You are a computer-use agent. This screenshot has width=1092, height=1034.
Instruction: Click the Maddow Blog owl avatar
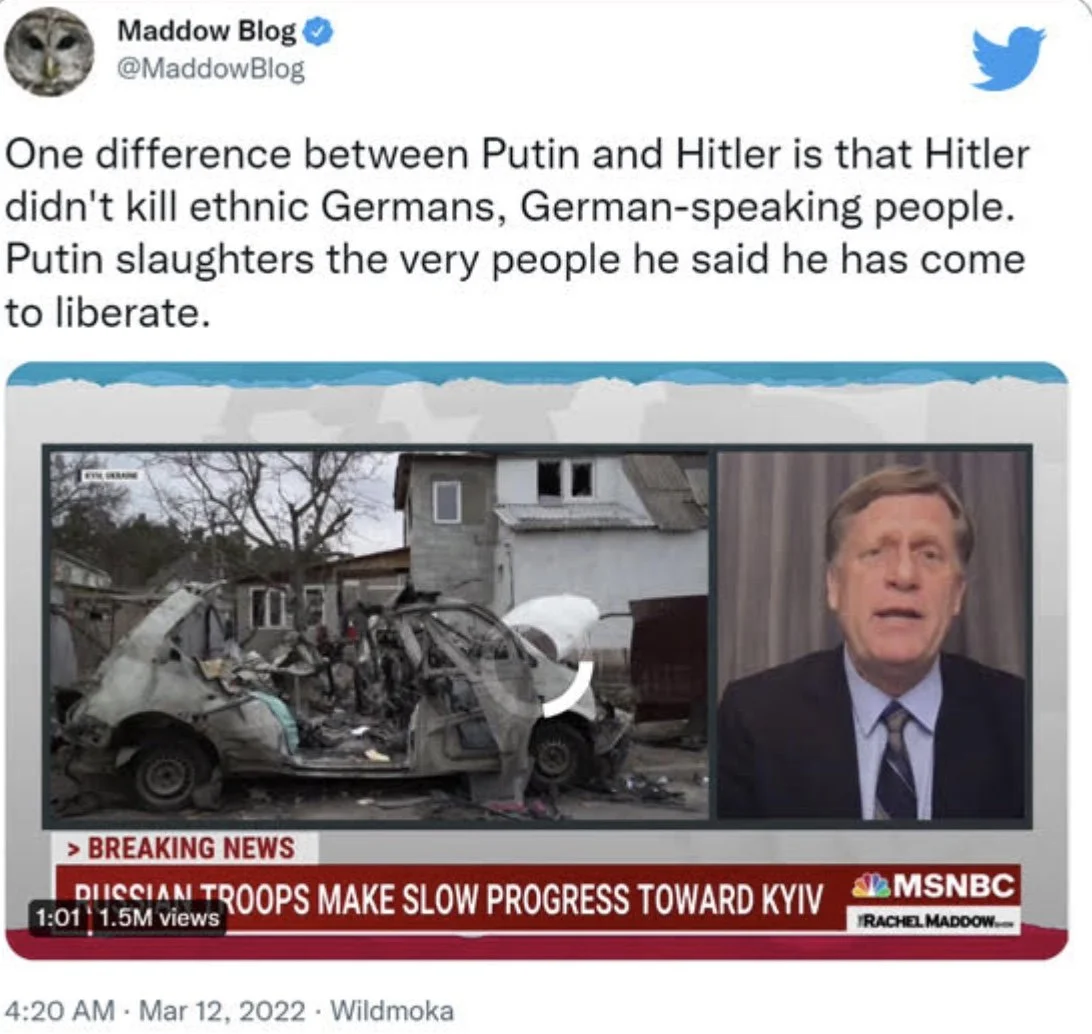[x=49, y=52]
